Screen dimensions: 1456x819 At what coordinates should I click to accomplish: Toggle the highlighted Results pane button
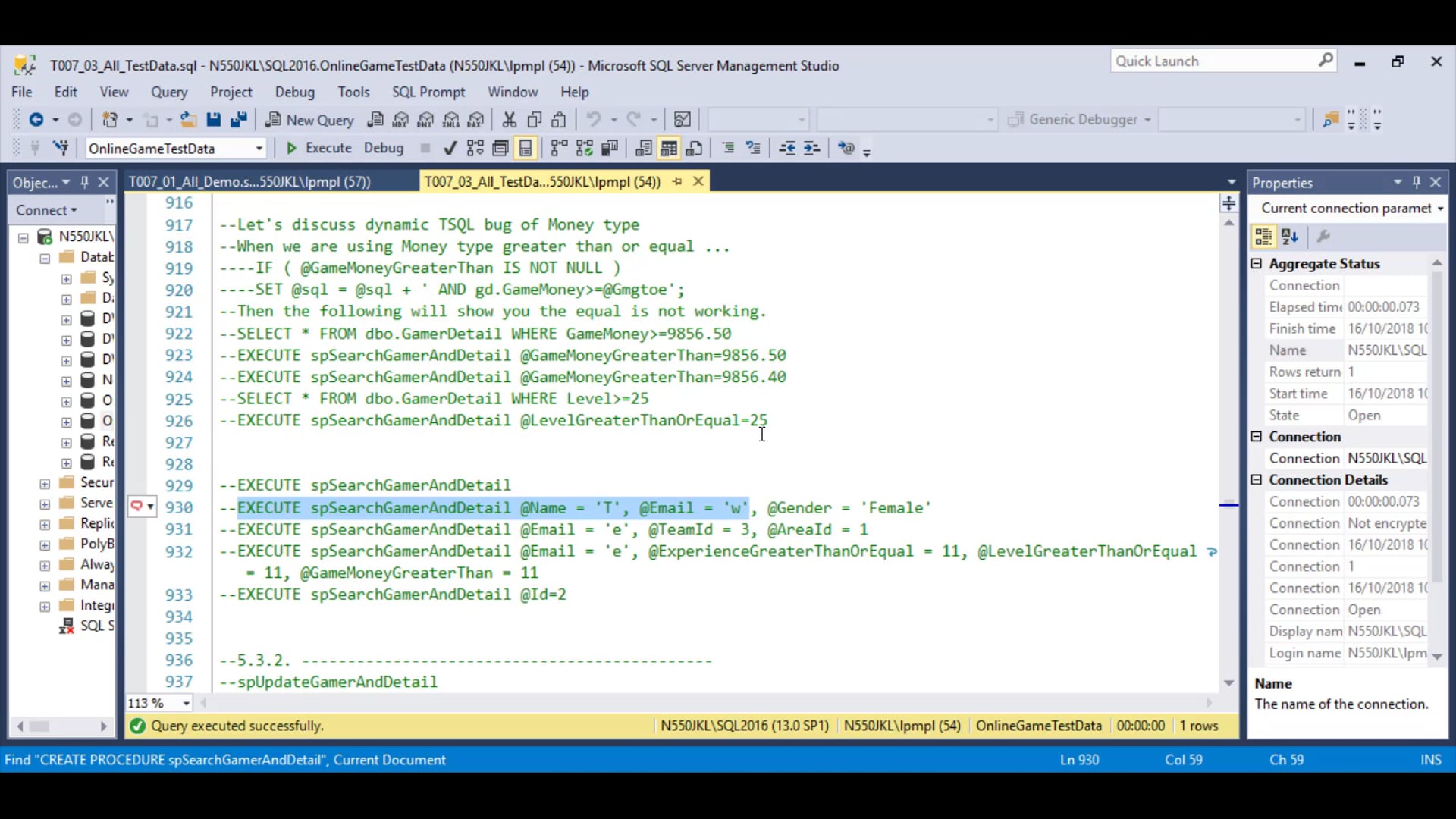point(526,148)
